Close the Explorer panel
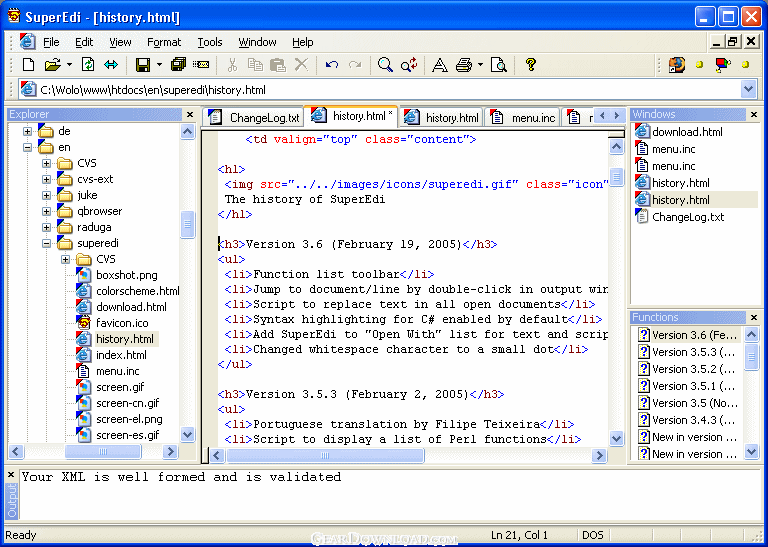The image size is (768, 547). [190, 115]
